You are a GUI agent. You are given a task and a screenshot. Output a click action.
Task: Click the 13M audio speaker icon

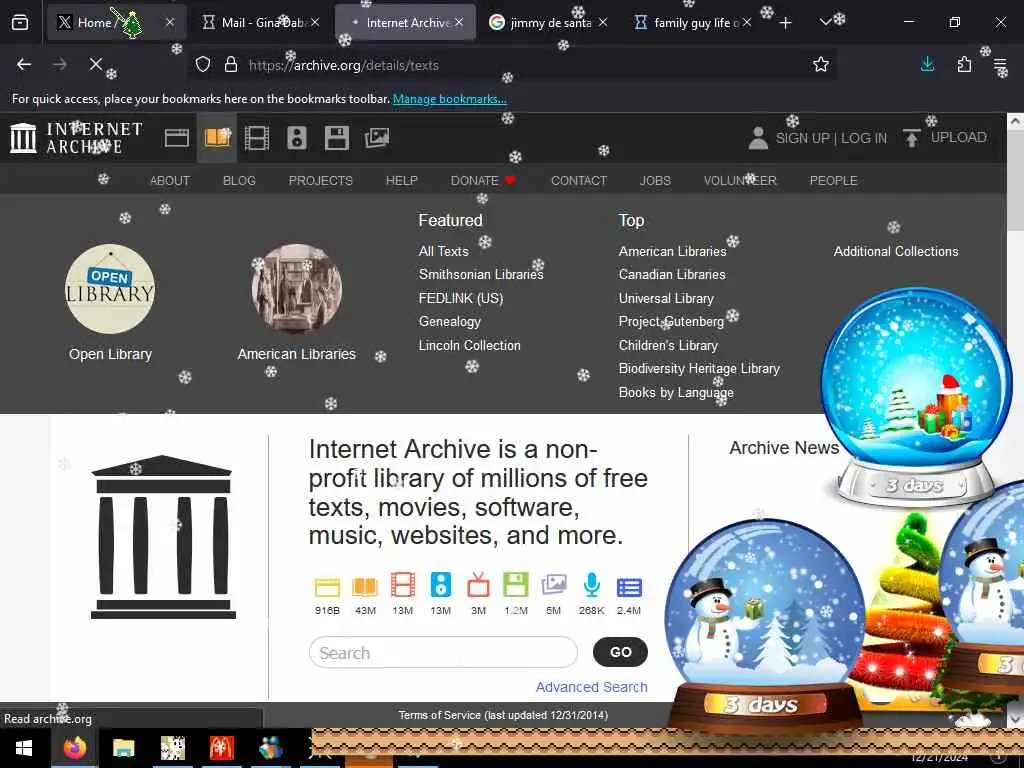coord(441,584)
